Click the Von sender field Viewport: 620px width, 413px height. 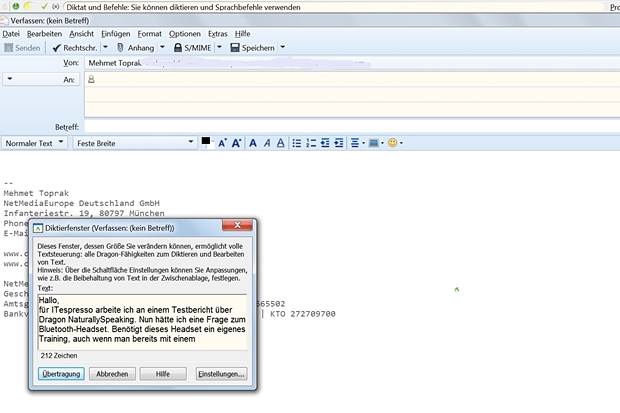click(x=352, y=63)
